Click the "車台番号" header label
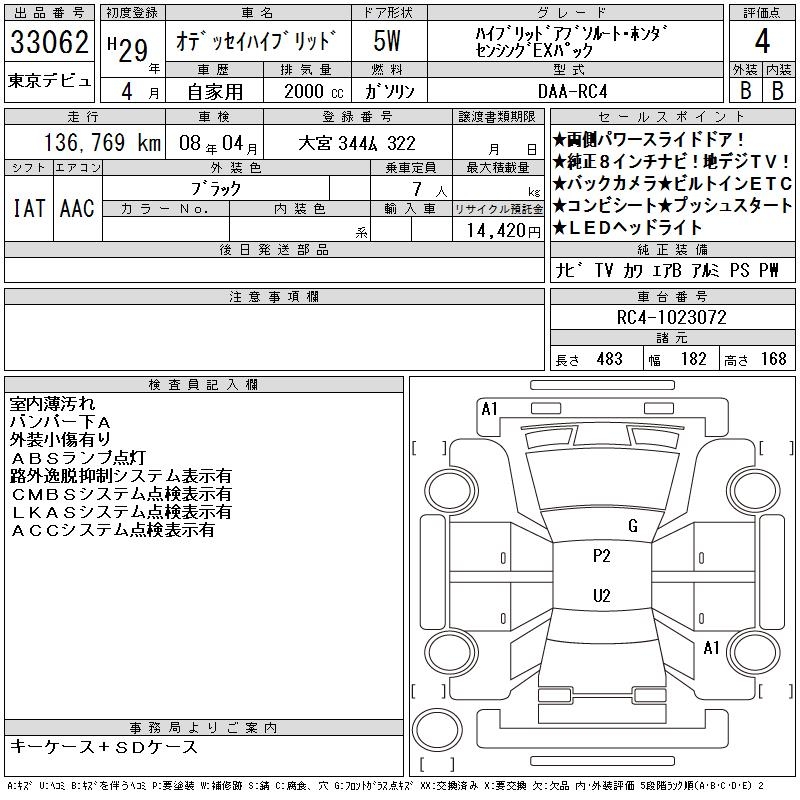 672,296
